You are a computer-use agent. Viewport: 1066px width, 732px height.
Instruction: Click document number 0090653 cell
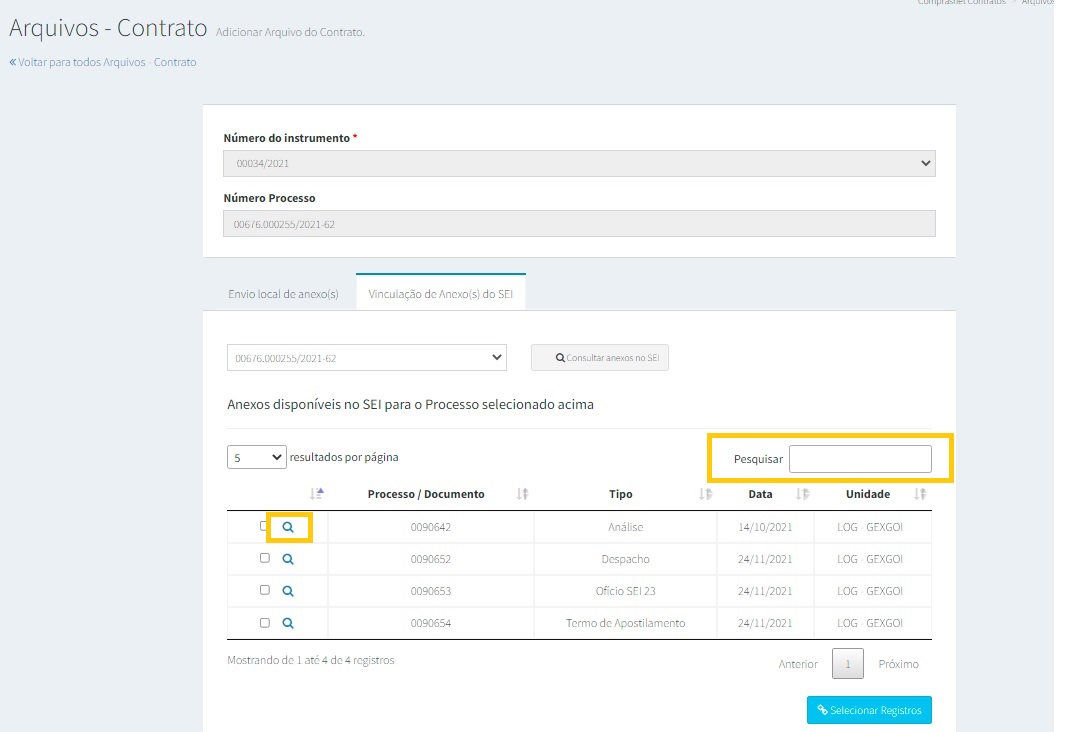[431, 591]
